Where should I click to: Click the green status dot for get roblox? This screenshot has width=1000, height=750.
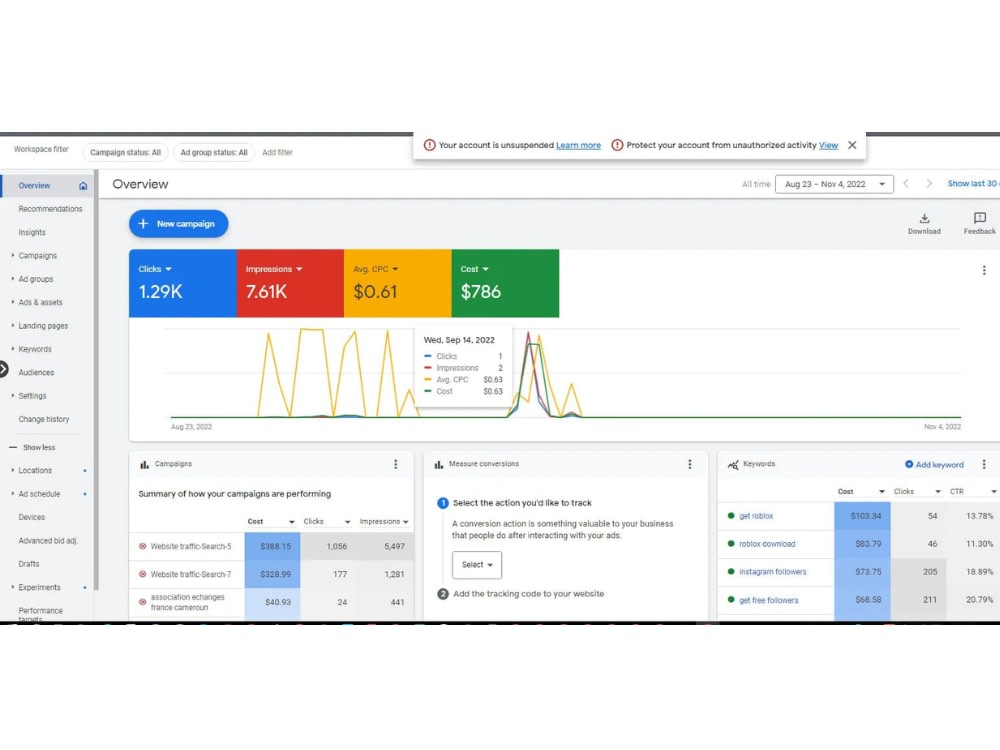tap(731, 516)
